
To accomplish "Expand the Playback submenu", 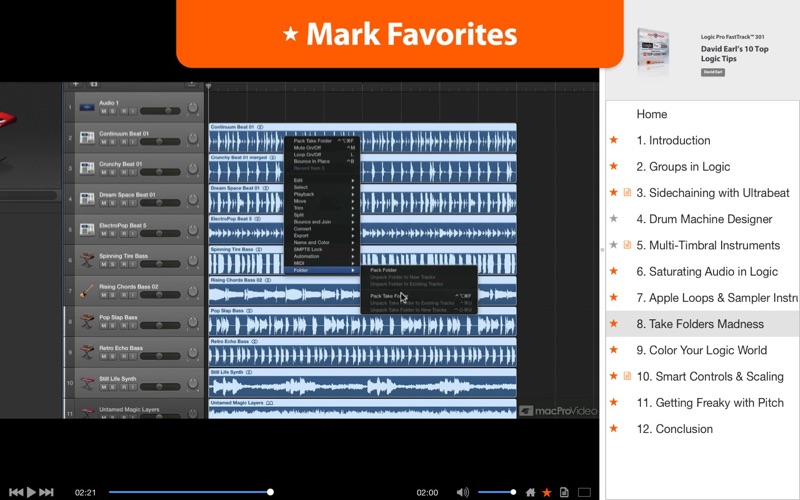I will pos(322,194).
